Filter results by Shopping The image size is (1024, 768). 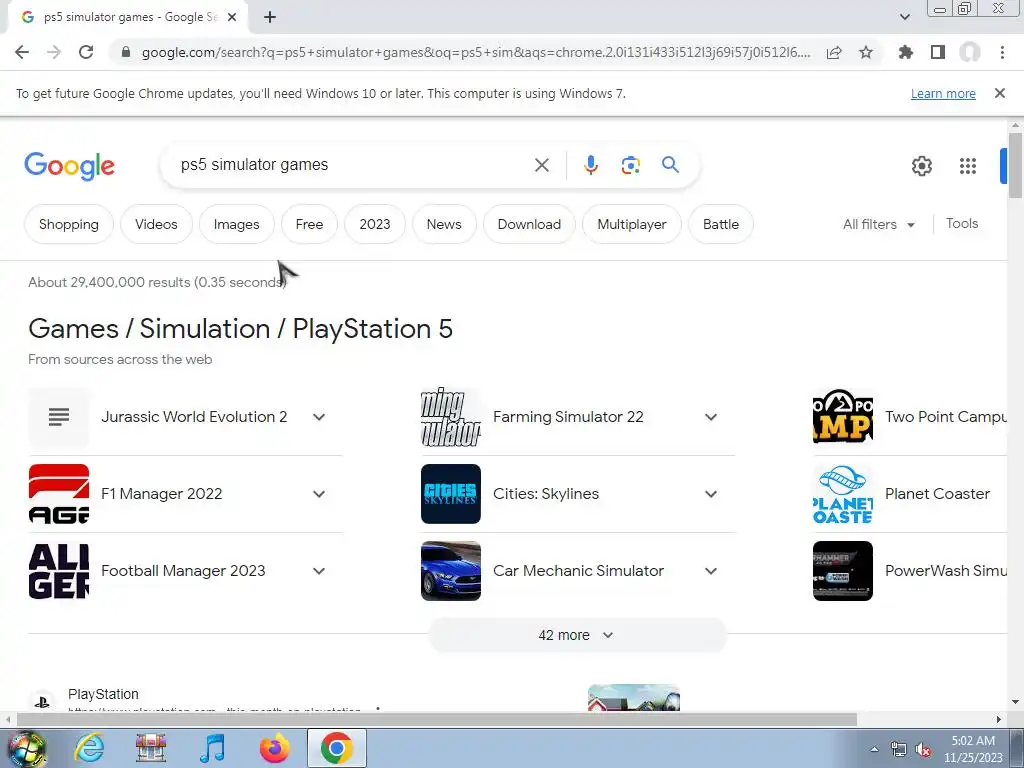coord(69,224)
